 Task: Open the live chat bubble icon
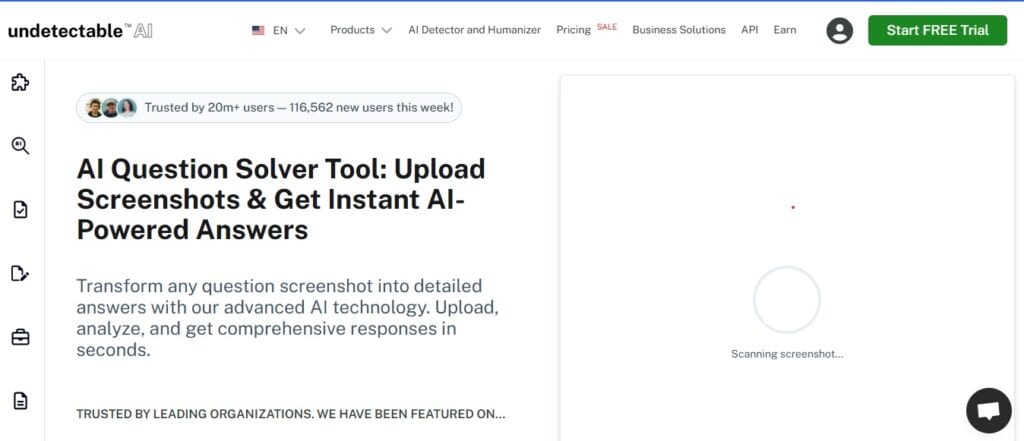[x=988, y=410]
